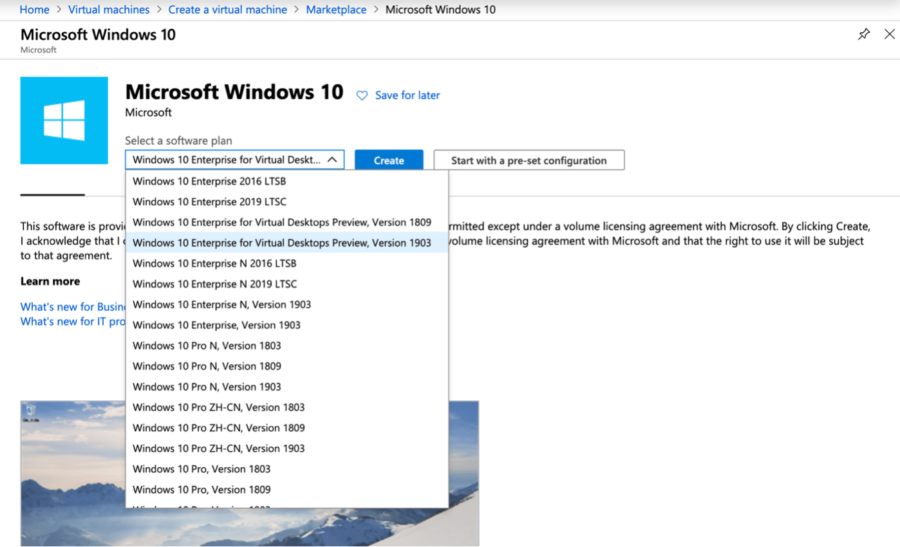Select Windows 10 Enterprise N 2016 LTSB
The height and width of the screenshot is (547, 900).
(x=287, y=263)
